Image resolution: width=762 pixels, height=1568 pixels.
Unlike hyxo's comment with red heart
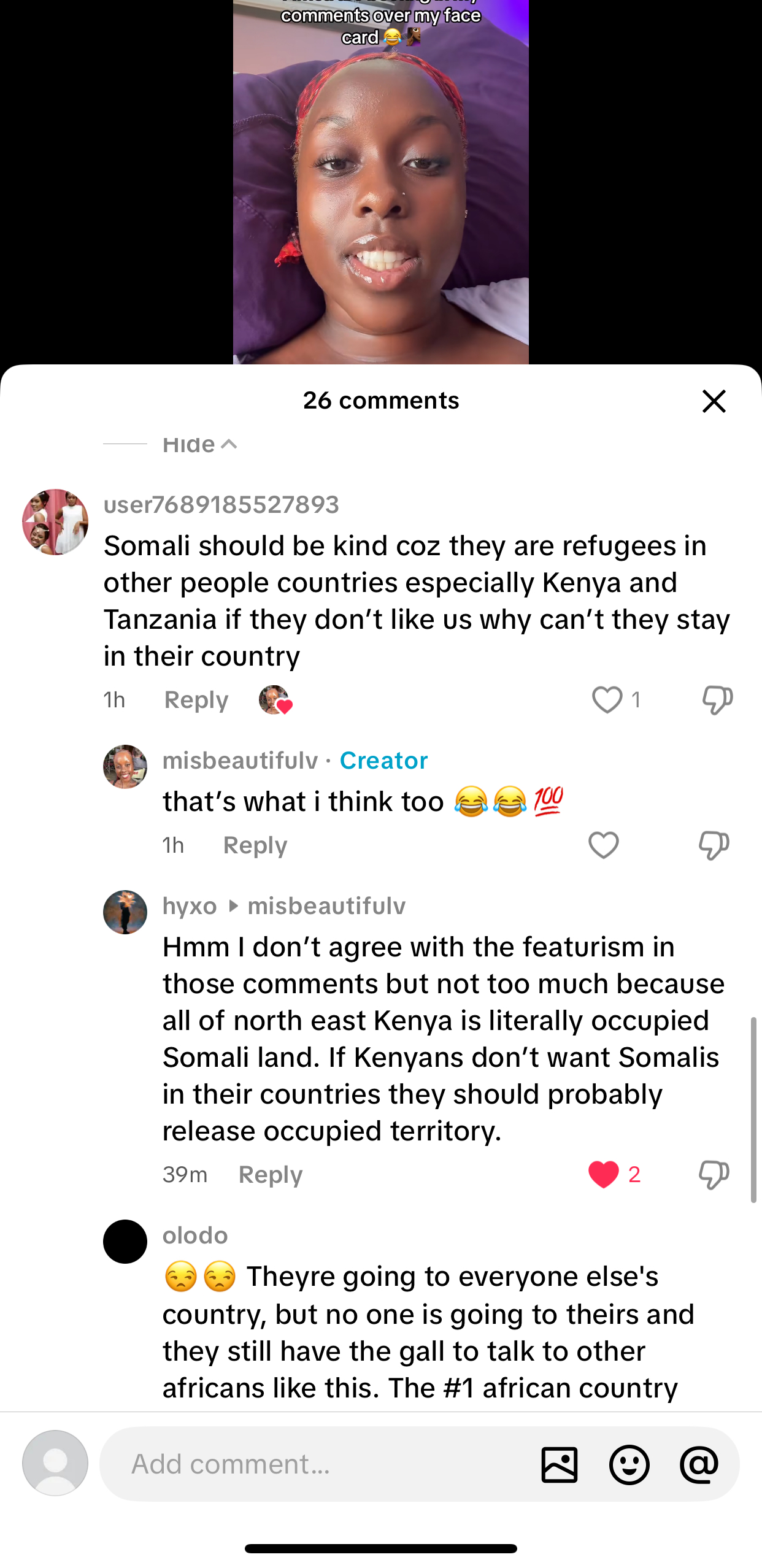[604, 1174]
